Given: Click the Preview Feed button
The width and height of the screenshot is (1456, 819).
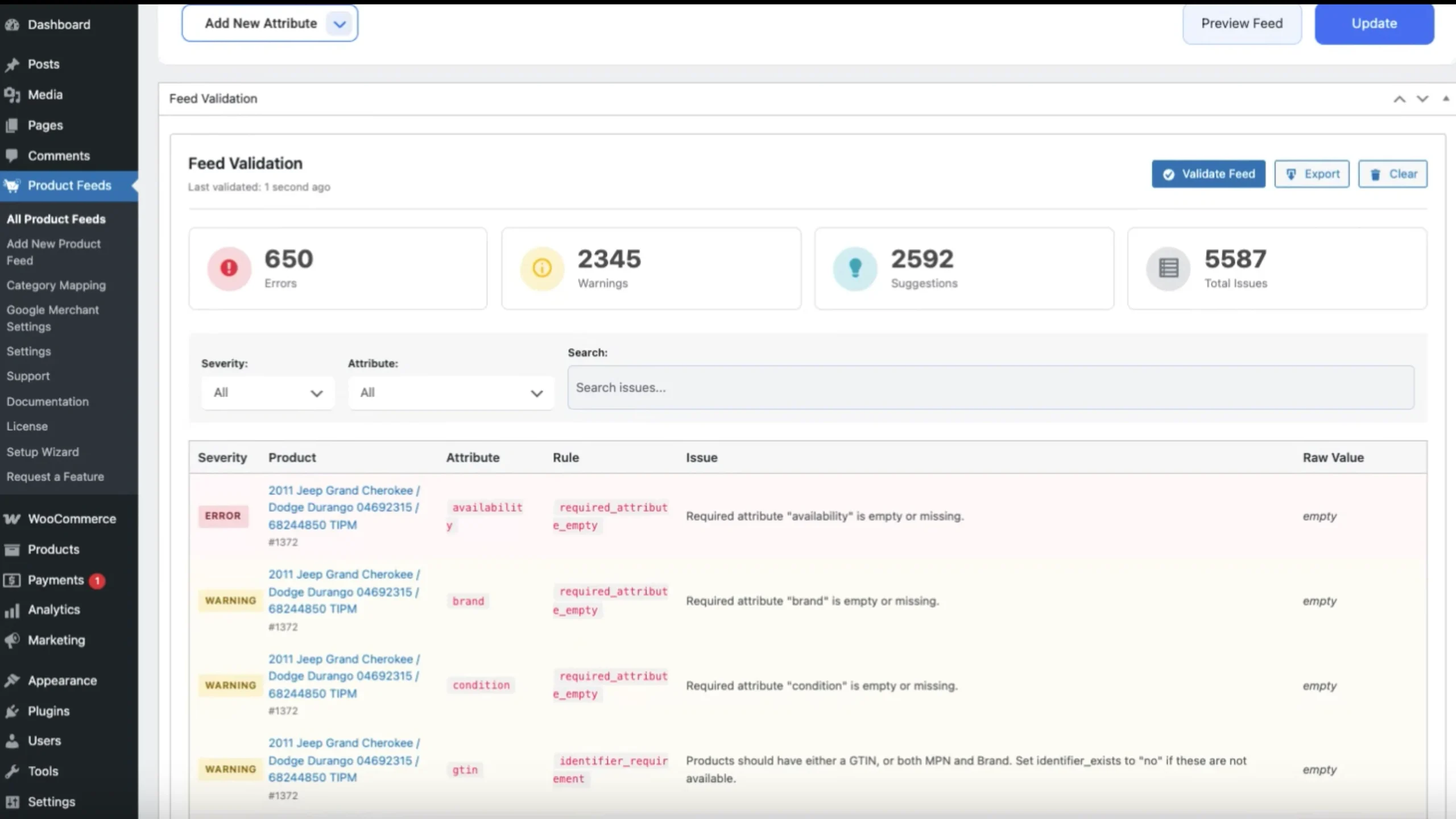Looking at the screenshot, I should pyautogui.click(x=1242, y=23).
